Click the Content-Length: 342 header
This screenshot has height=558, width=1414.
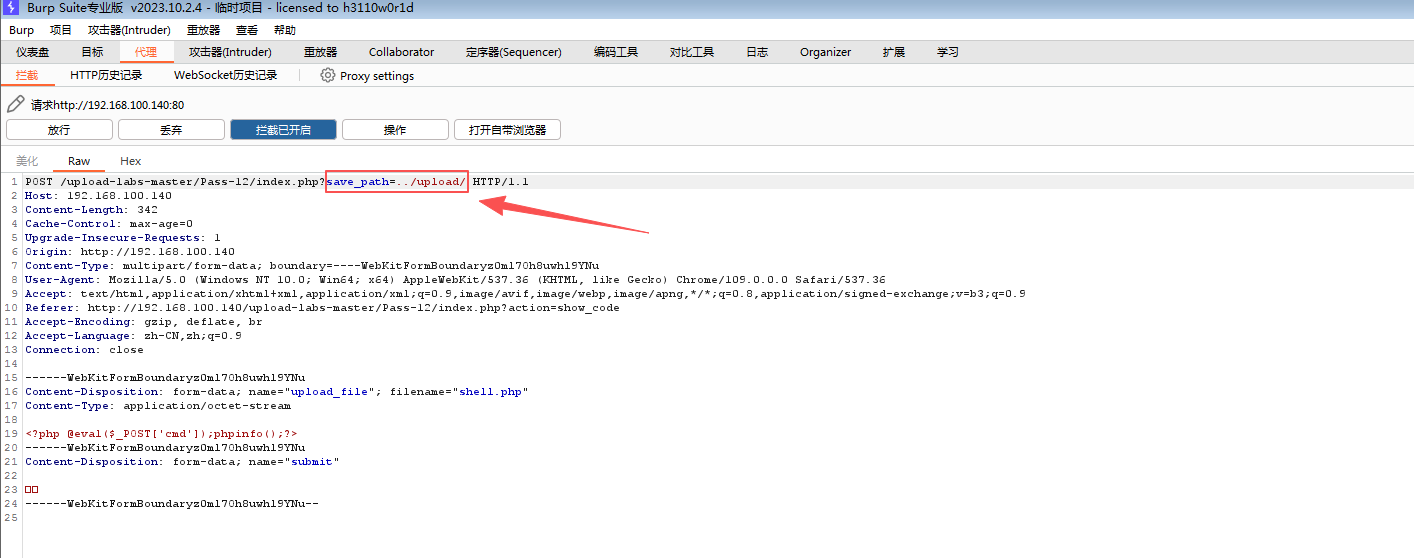pos(91,210)
